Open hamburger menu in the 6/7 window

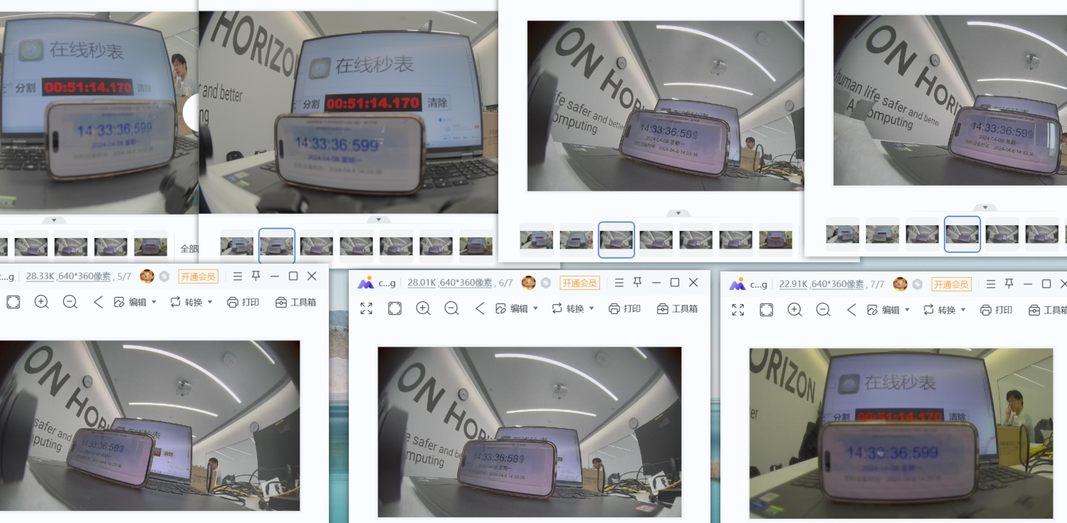618,283
